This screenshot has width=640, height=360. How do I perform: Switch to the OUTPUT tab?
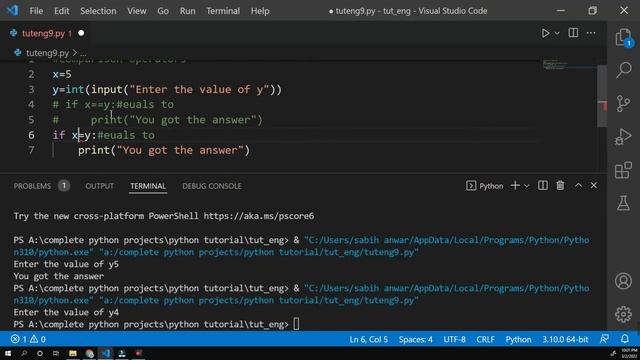click(100, 186)
